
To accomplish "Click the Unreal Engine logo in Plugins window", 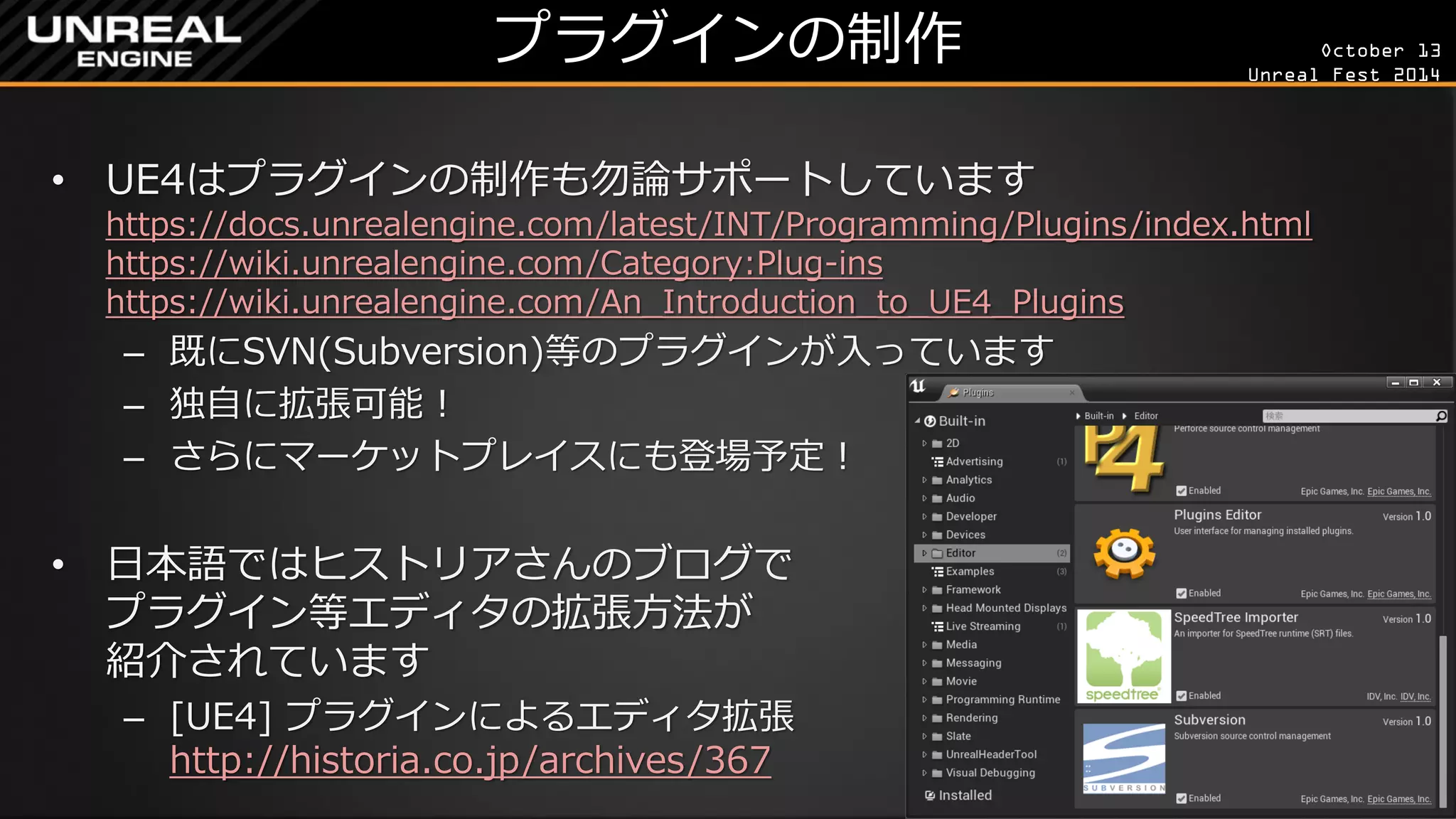I will tap(919, 386).
